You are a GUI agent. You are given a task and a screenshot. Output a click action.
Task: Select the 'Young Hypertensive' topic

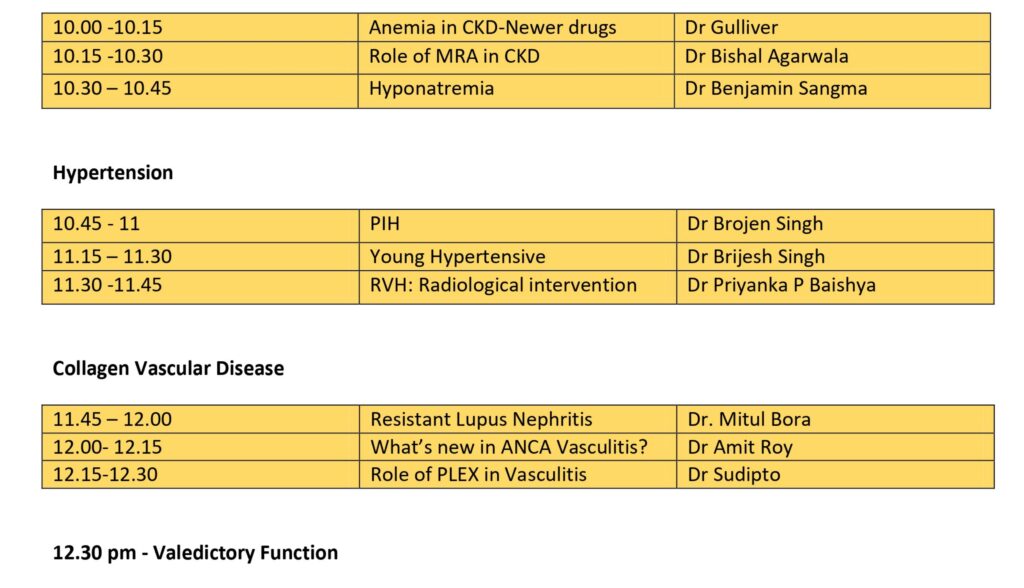457,257
